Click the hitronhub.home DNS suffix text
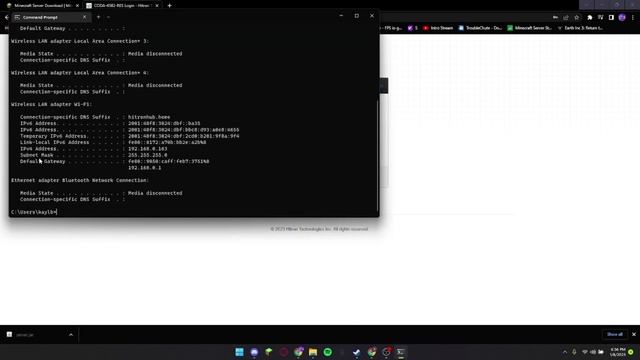This screenshot has height=360, width=640. click(149, 117)
